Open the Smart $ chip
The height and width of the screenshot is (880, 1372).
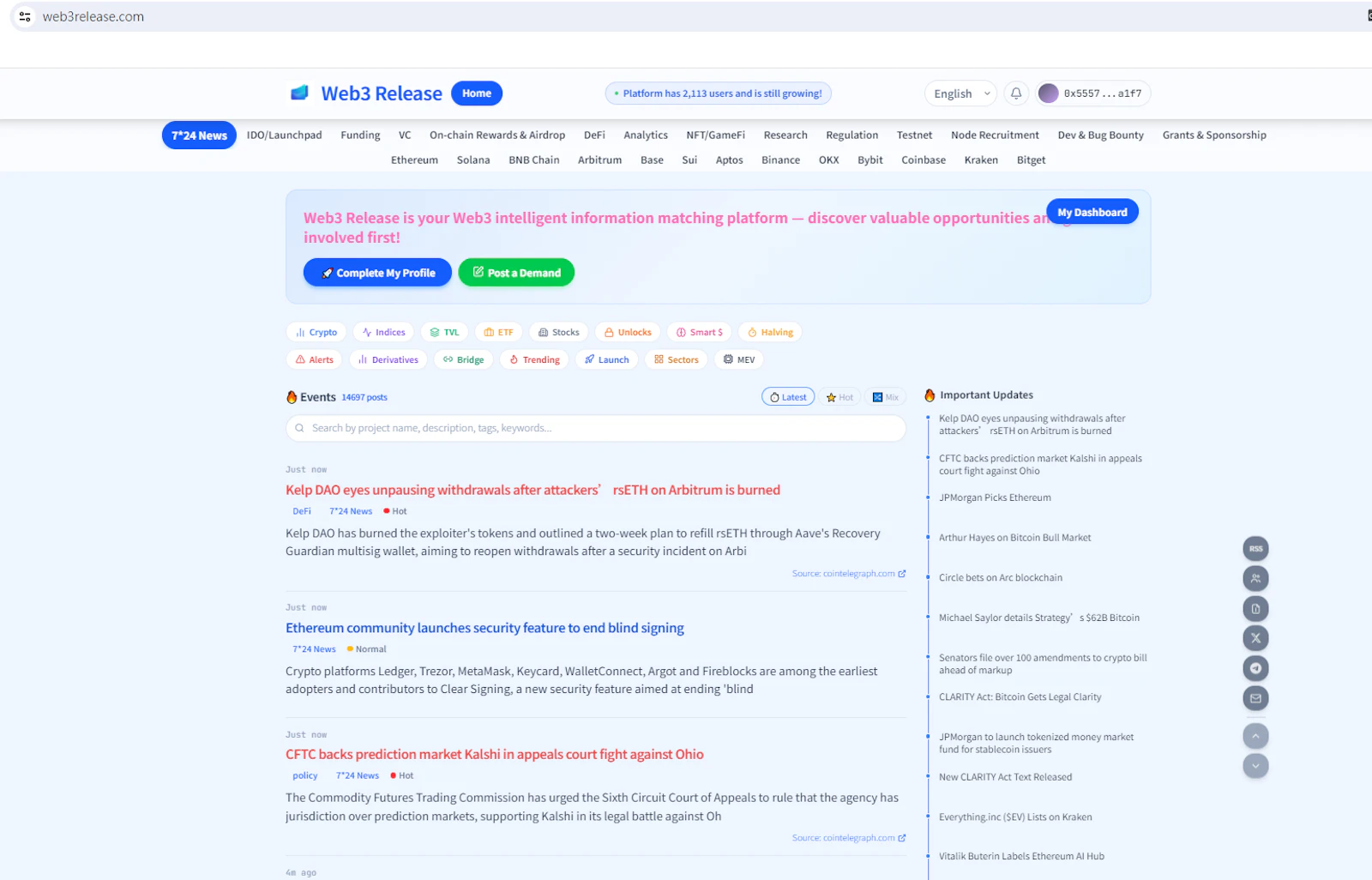[699, 332]
